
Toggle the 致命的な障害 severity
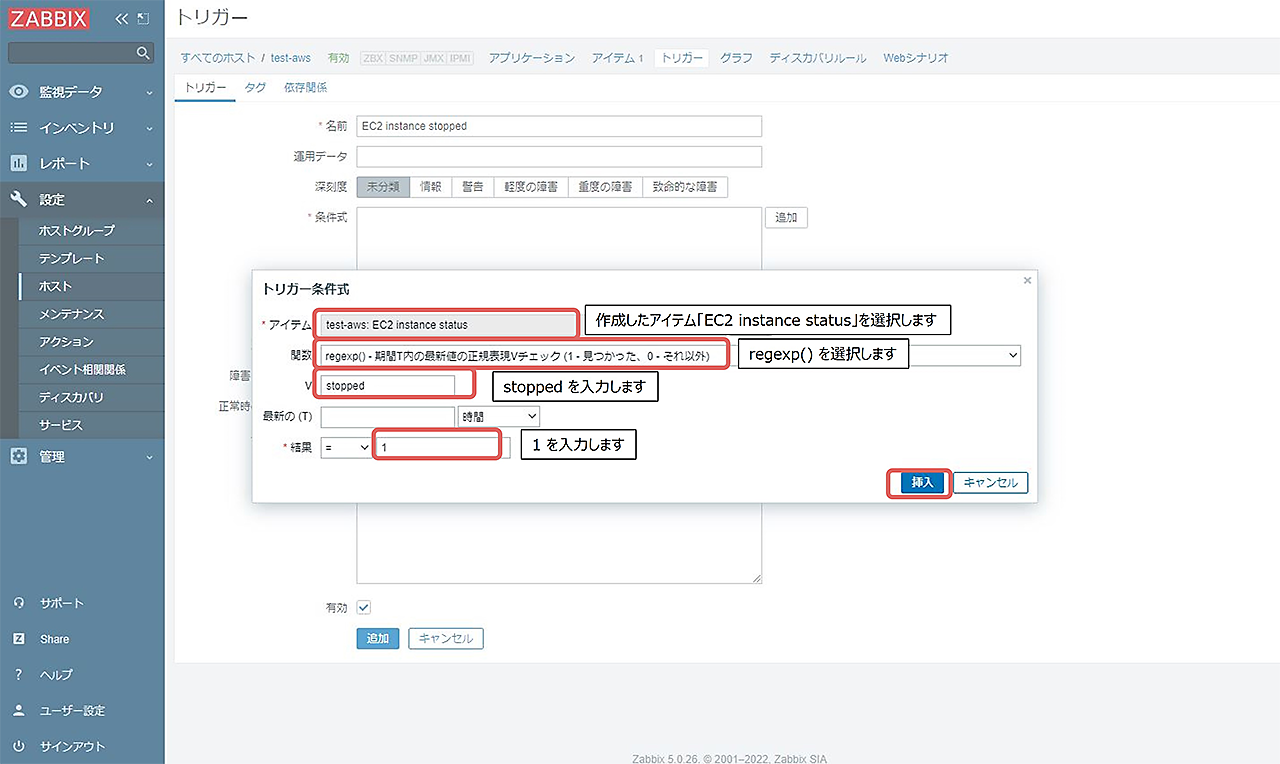pyautogui.click(x=686, y=186)
